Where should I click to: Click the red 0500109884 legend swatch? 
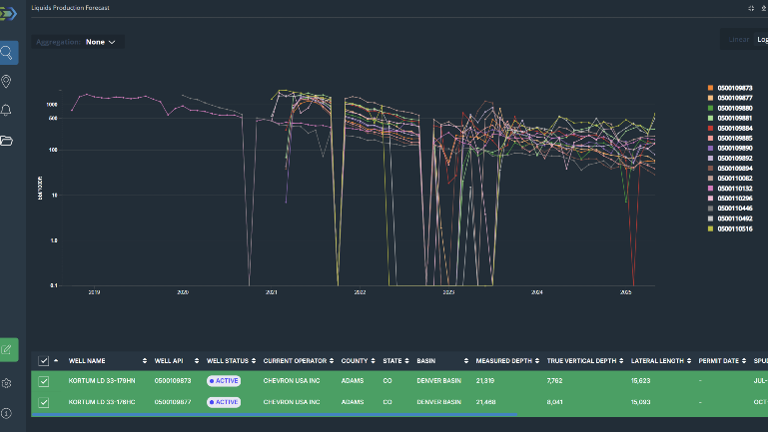point(710,128)
